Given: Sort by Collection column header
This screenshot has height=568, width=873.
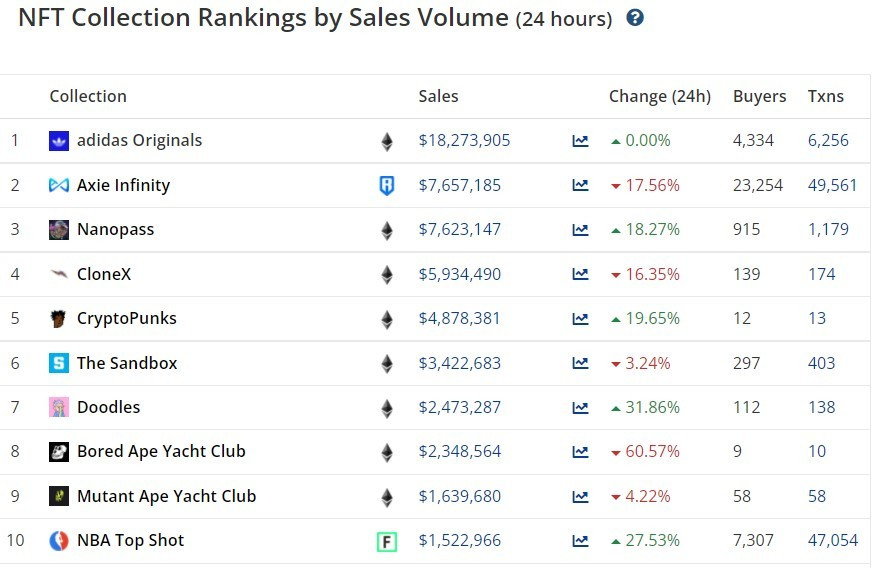Looking at the screenshot, I should (88, 96).
